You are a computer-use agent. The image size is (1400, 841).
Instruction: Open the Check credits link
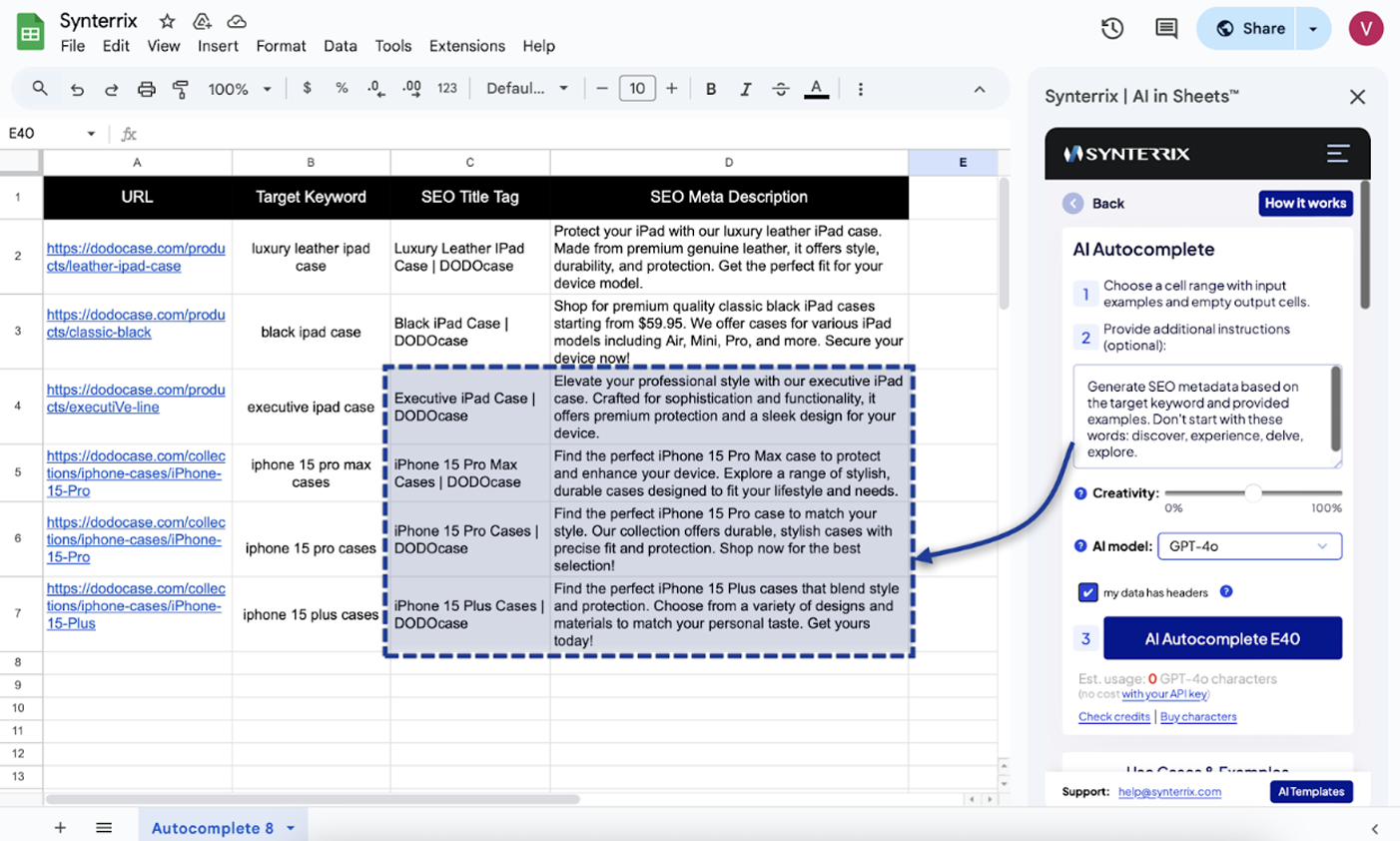(1113, 717)
